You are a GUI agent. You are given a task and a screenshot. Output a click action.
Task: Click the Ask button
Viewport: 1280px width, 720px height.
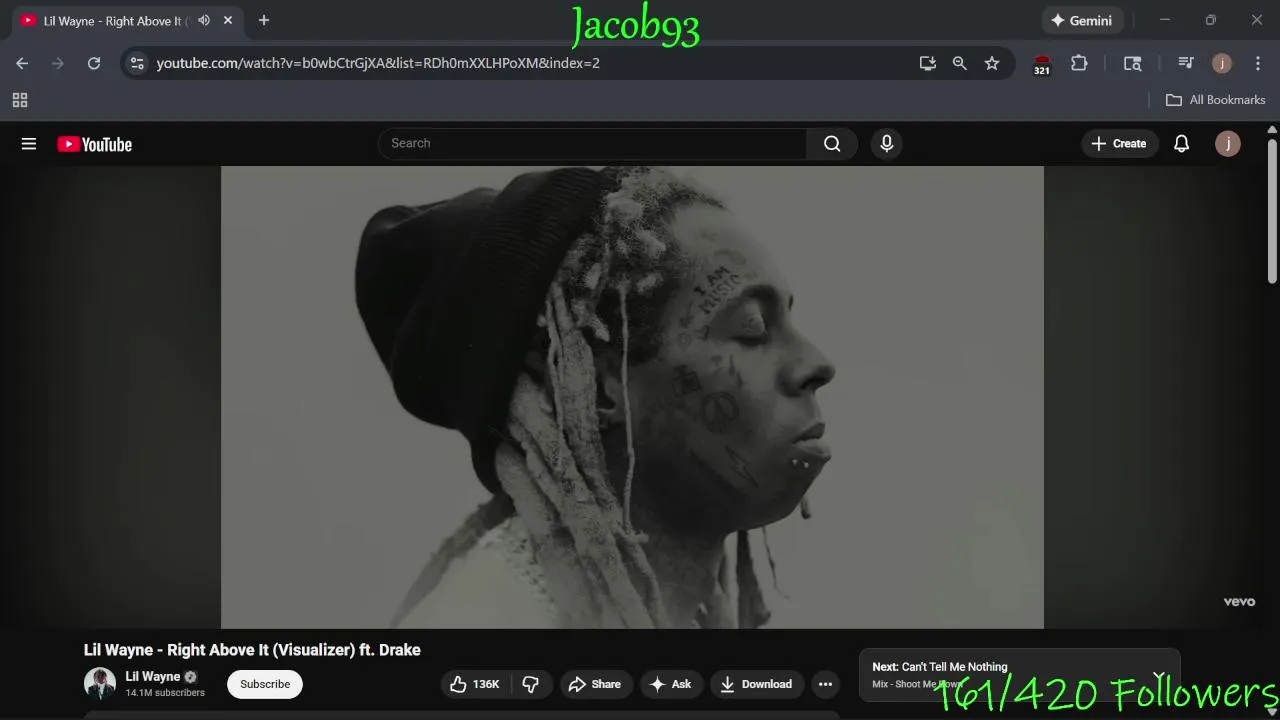pyautogui.click(x=670, y=684)
